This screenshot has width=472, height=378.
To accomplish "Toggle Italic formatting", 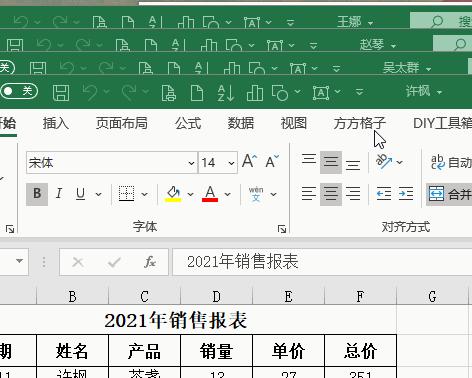I will click(x=59, y=193).
